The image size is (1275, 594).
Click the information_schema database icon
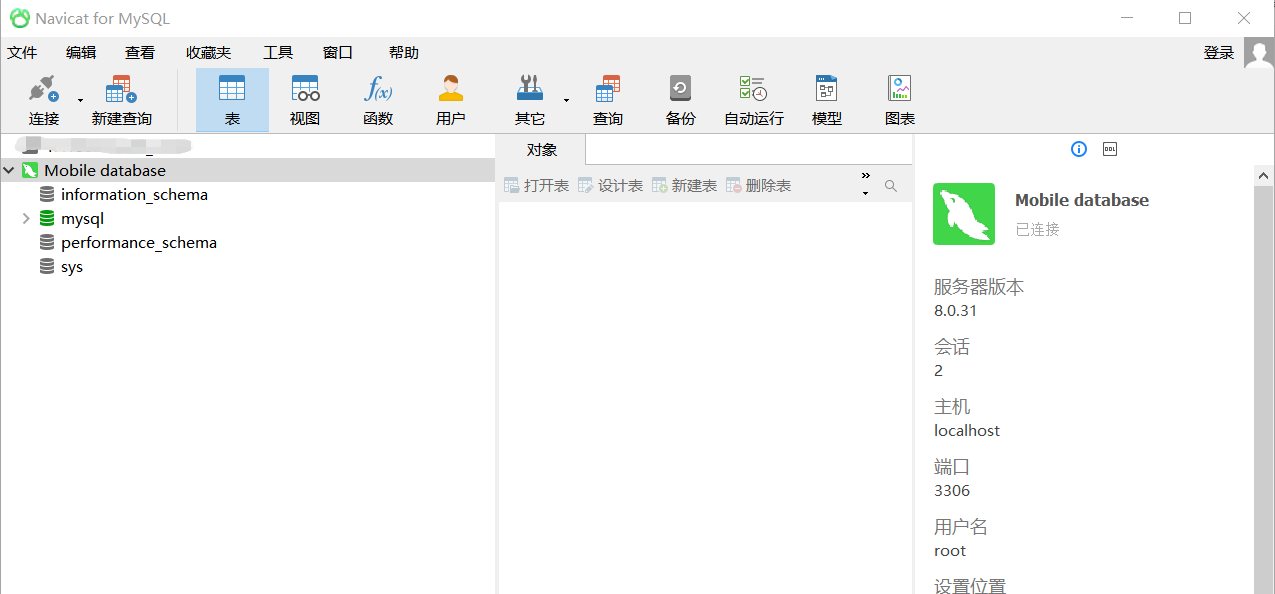pyautogui.click(x=47, y=195)
